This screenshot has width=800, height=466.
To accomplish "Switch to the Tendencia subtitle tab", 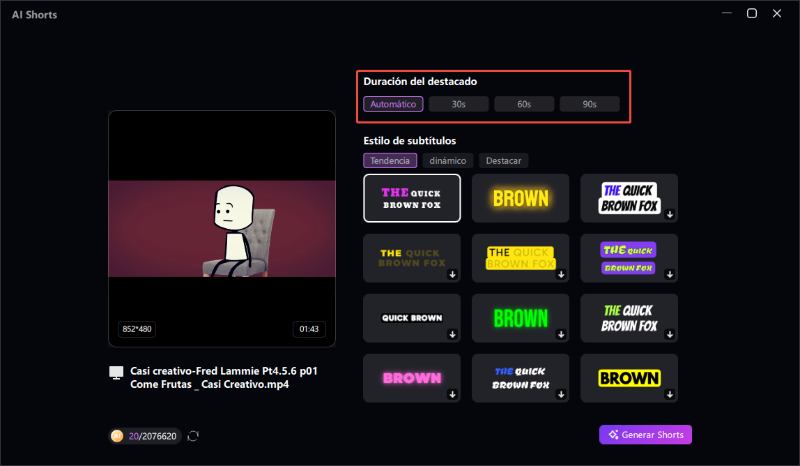I will (x=390, y=160).
